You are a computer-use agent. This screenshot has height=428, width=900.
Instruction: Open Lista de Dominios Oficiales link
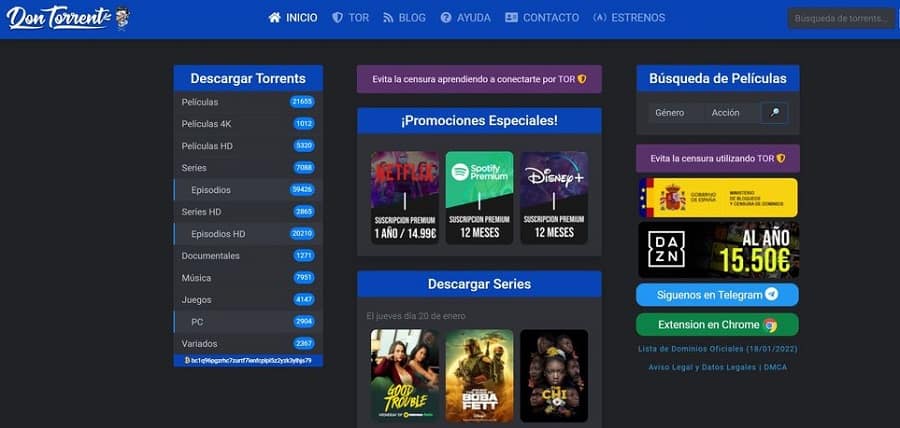717,349
